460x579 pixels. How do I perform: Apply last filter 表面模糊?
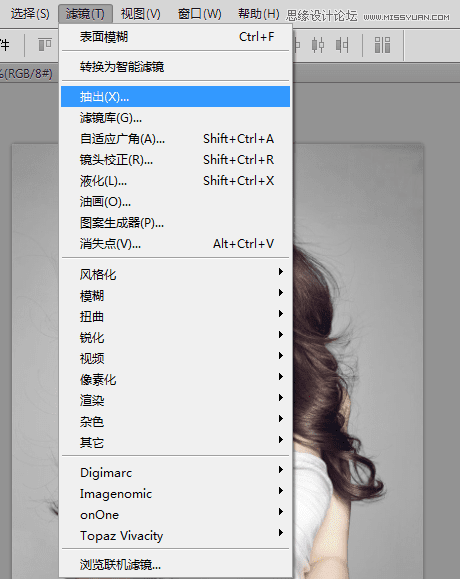pos(176,37)
